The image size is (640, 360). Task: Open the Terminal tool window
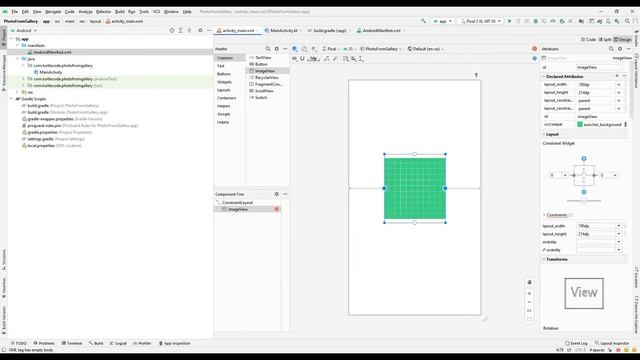coord(72,343)
